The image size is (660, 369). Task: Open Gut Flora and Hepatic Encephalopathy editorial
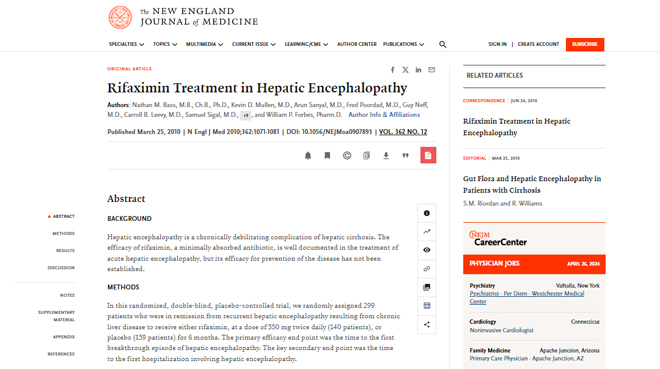point(532,184)
